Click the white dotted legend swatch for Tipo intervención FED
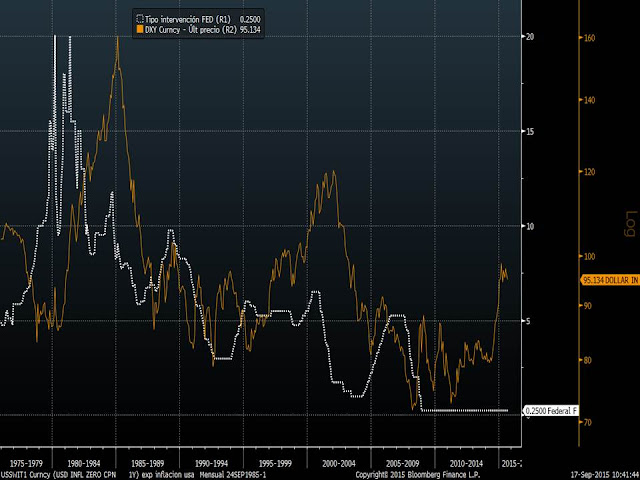The width and height of the screenshot is (640, 480). click(x=140, y=19)
